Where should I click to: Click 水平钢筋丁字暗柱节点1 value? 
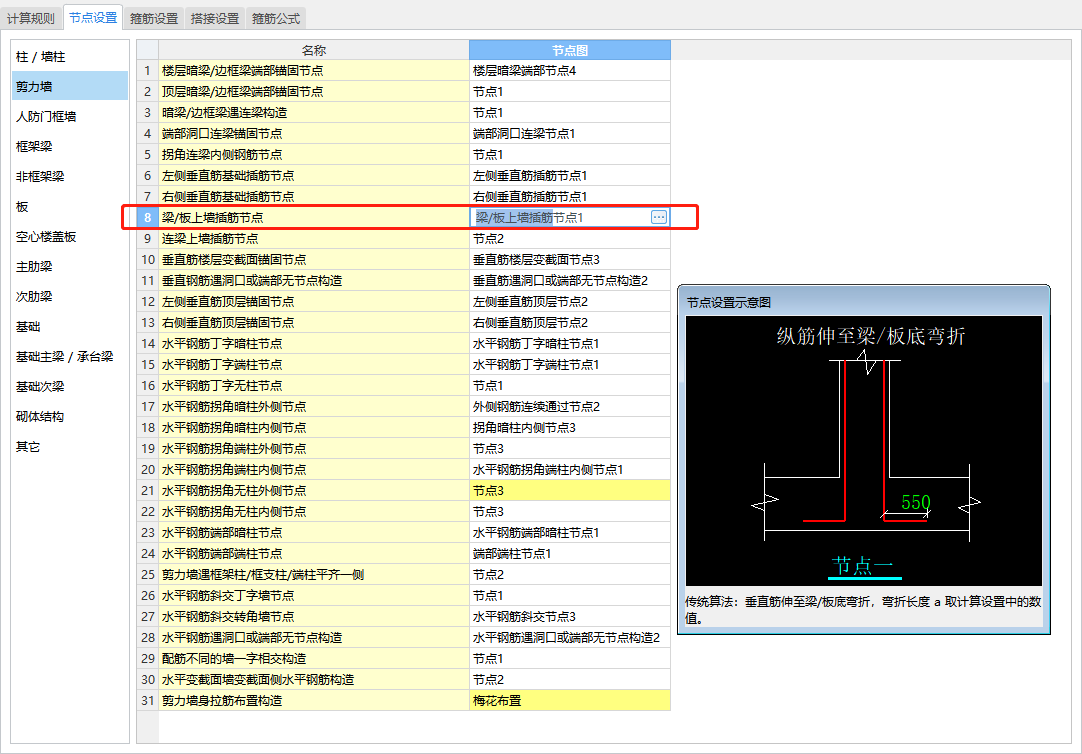tap(570, 344)
